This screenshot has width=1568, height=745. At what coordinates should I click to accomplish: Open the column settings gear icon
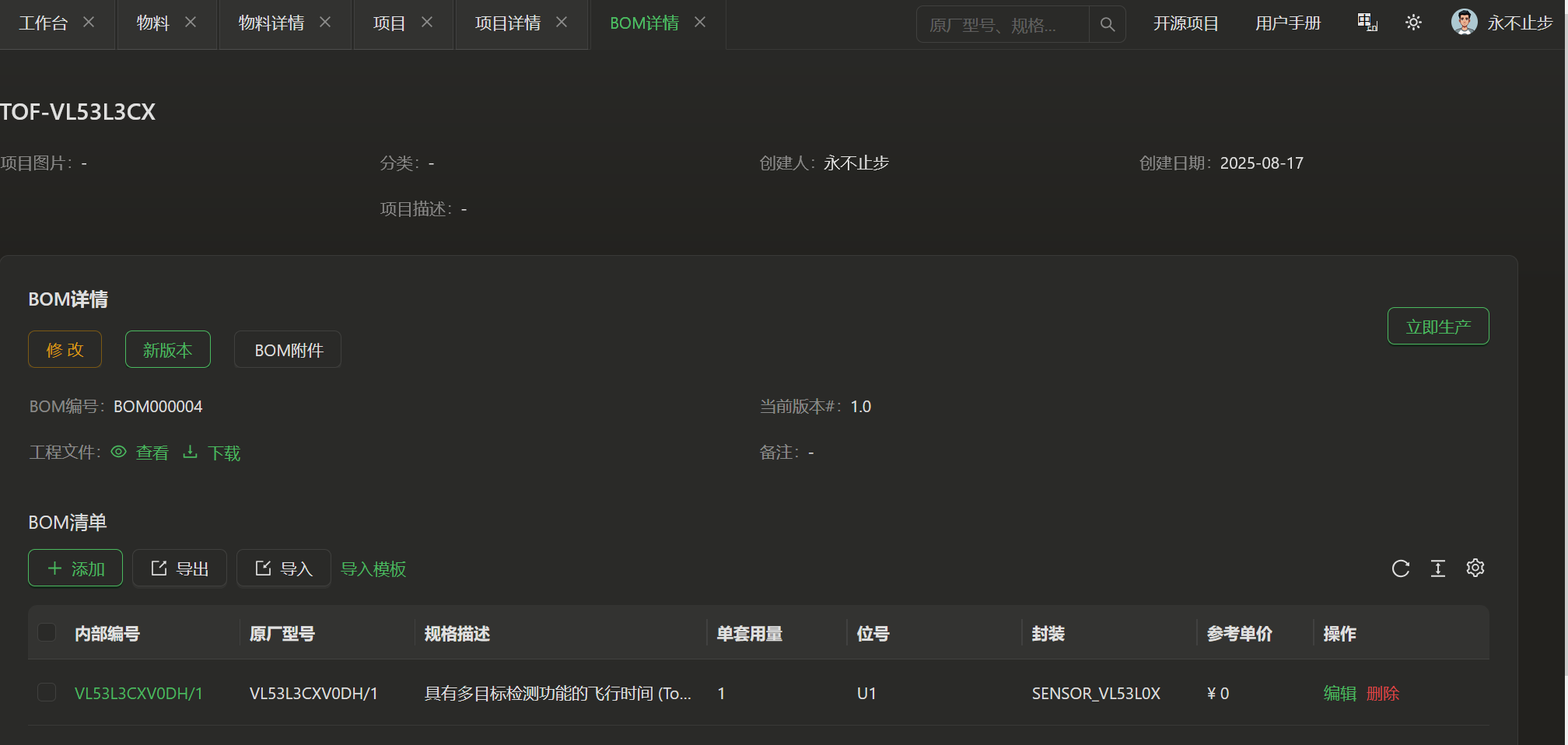tap(1475, 568)
